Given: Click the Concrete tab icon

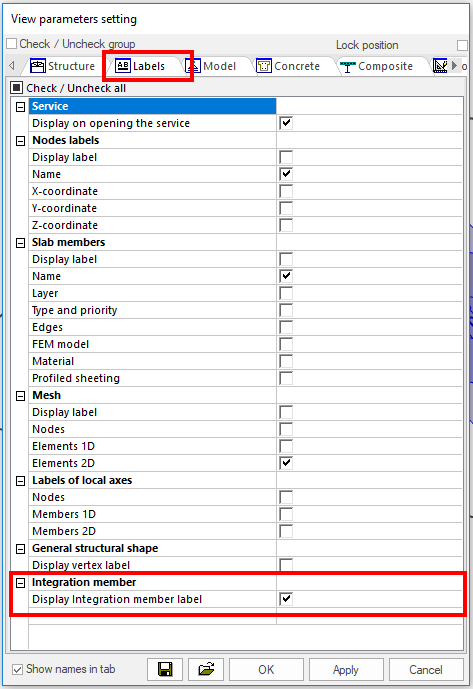Looking at the screenshot, I should click(x=264, y=66).
